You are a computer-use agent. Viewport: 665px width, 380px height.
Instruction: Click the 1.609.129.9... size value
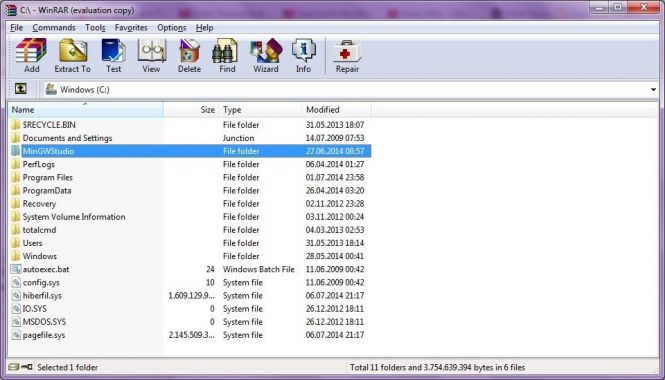coord(191,295)
